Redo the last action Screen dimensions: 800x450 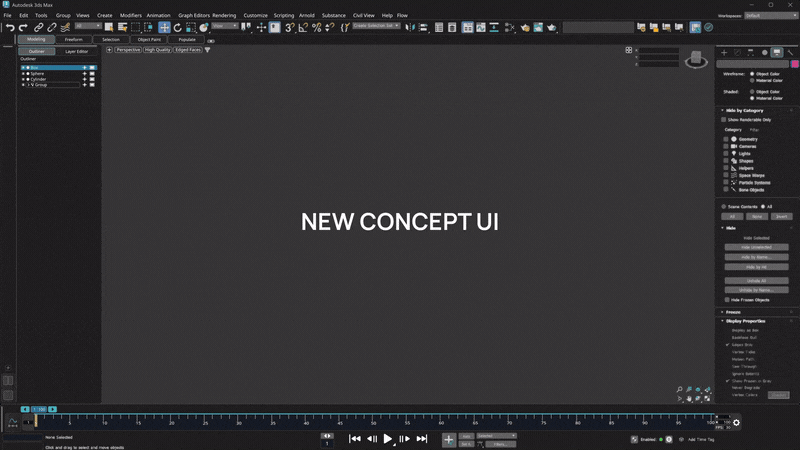click(x=23, y=28)
